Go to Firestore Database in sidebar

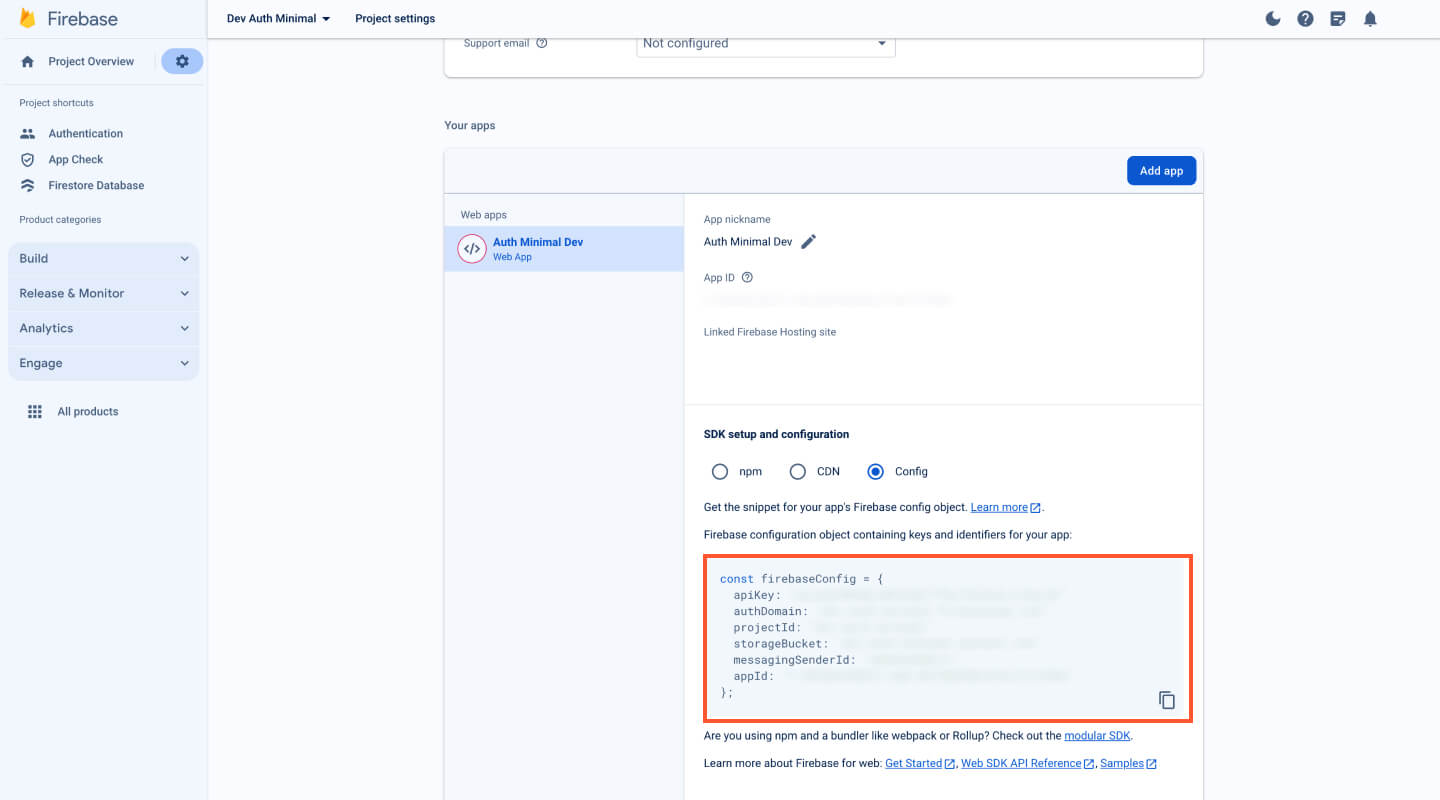tap(96, 185)
